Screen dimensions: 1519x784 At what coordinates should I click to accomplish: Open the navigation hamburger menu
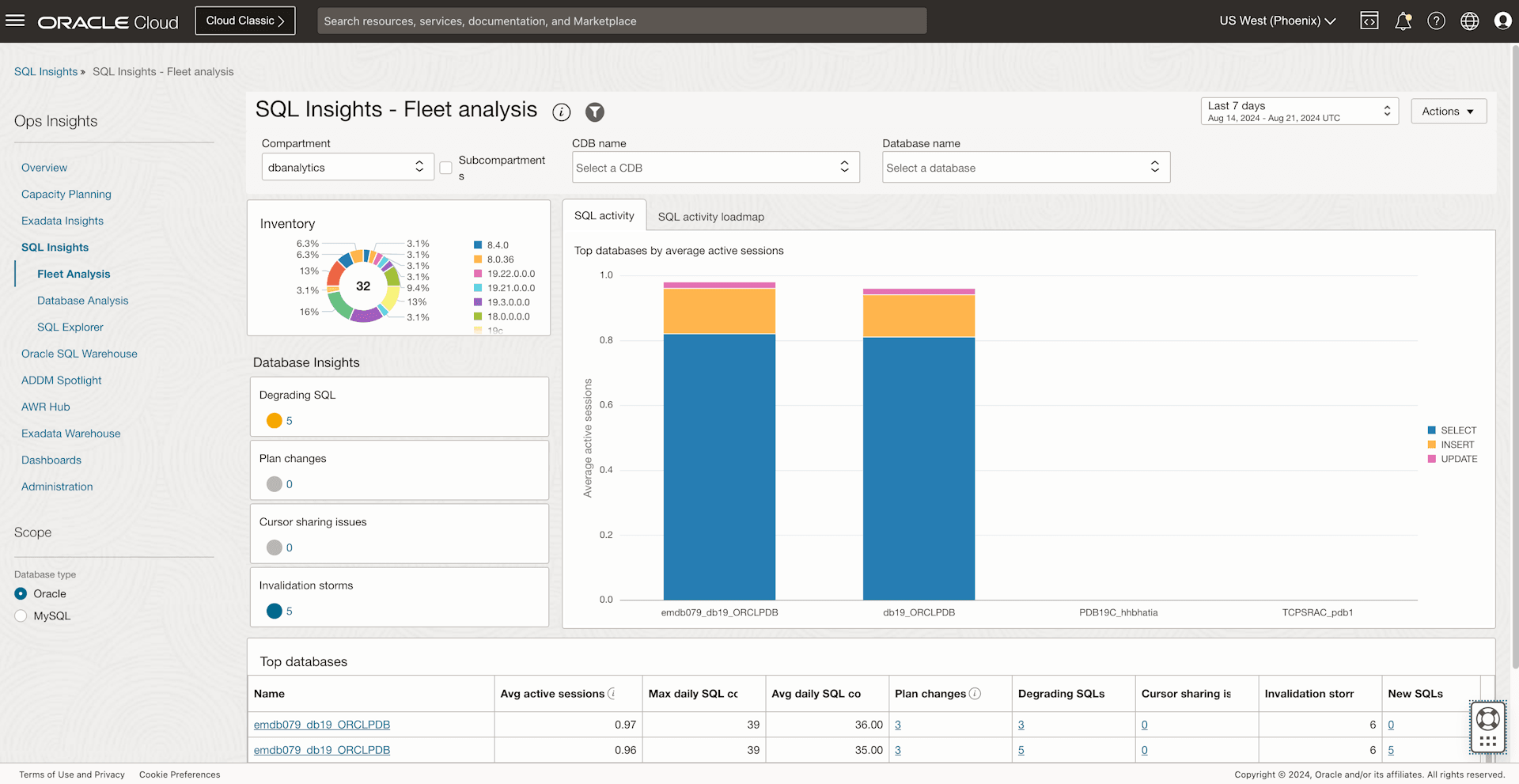(x=15, y=21)
